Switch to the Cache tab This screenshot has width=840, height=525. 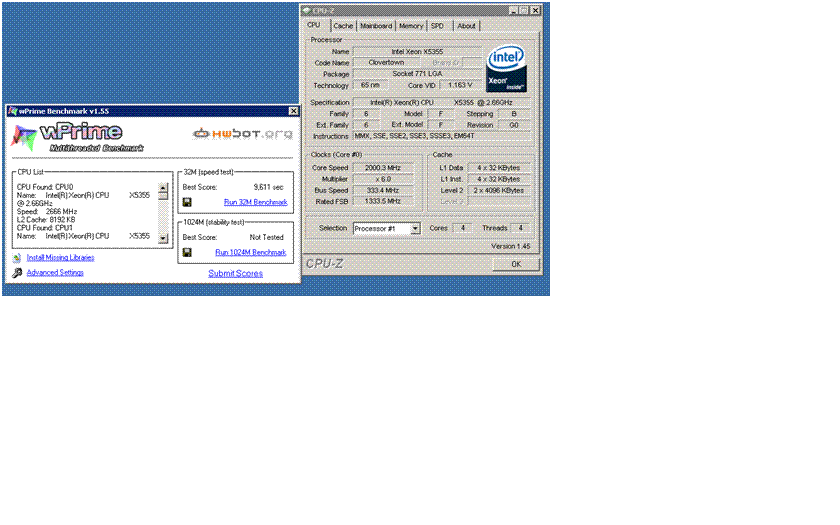coord(343,26)
